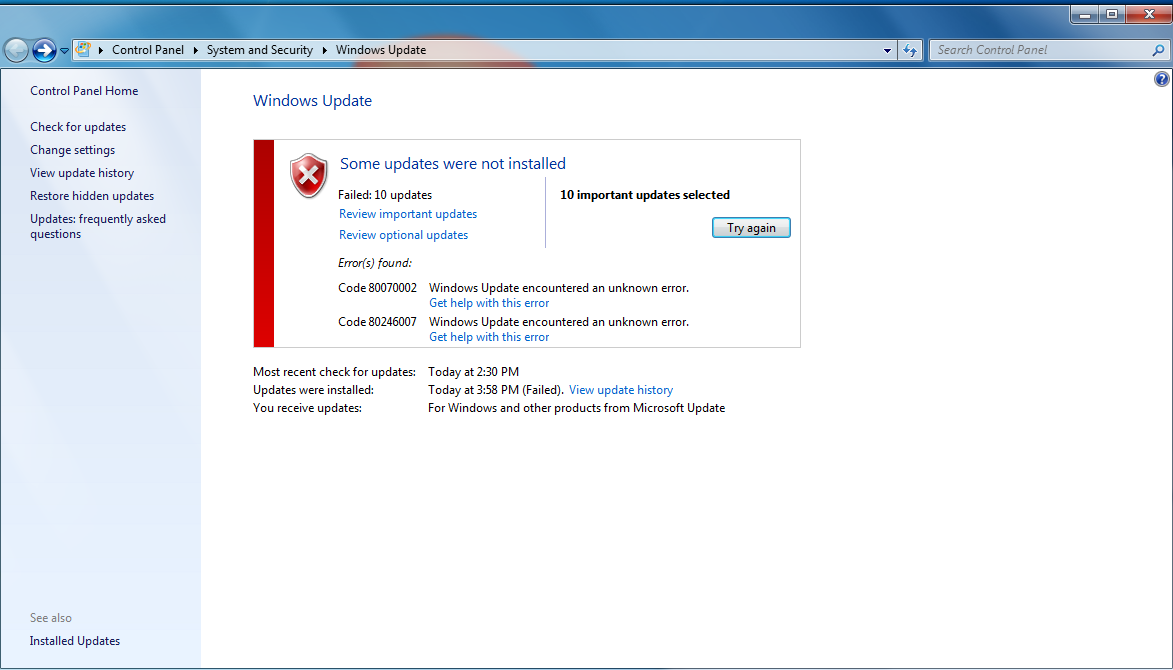This screenshot has height=670, width=1173.
Task: Click '10 important updates selected' text
Action: tap(645, 194)
